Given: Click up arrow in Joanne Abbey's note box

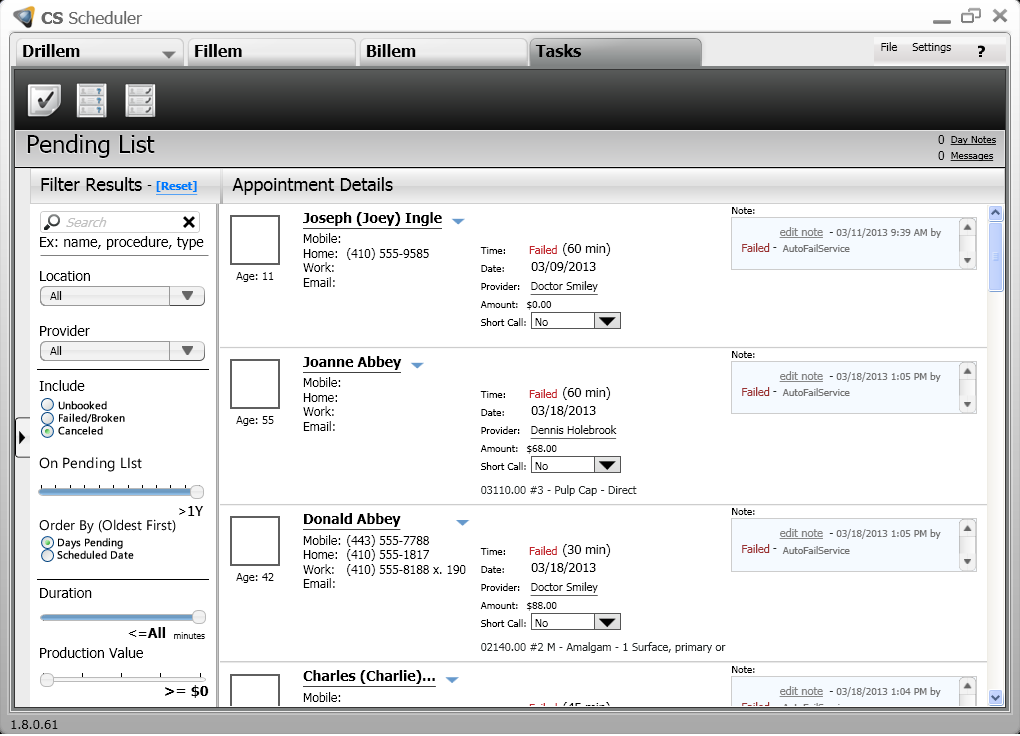Looking at the screenshot, I should pos(967,372).
